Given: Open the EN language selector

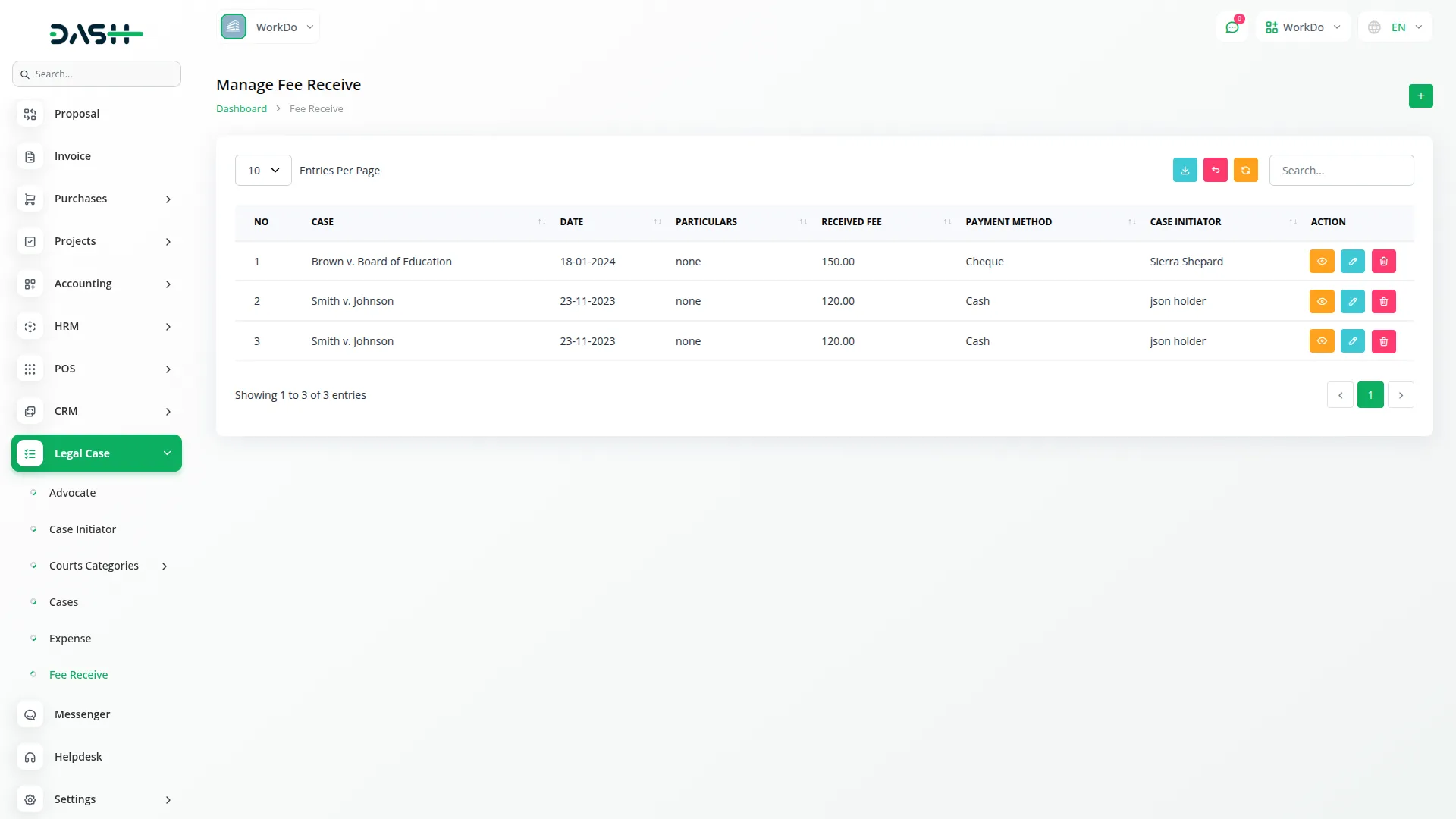Looking at the screenshot, I should tap(1394, 27).
